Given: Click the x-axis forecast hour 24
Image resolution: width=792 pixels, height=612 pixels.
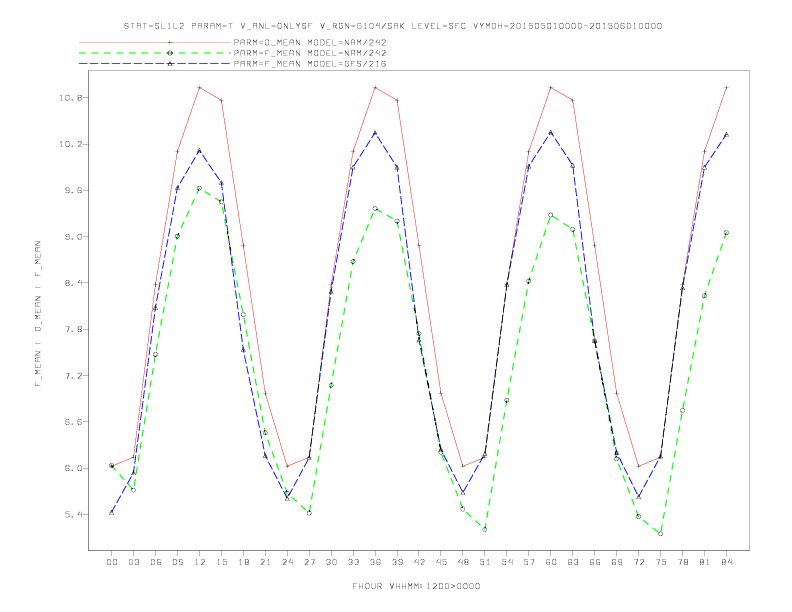Looking at the screenshot, I should coord(287,562).
